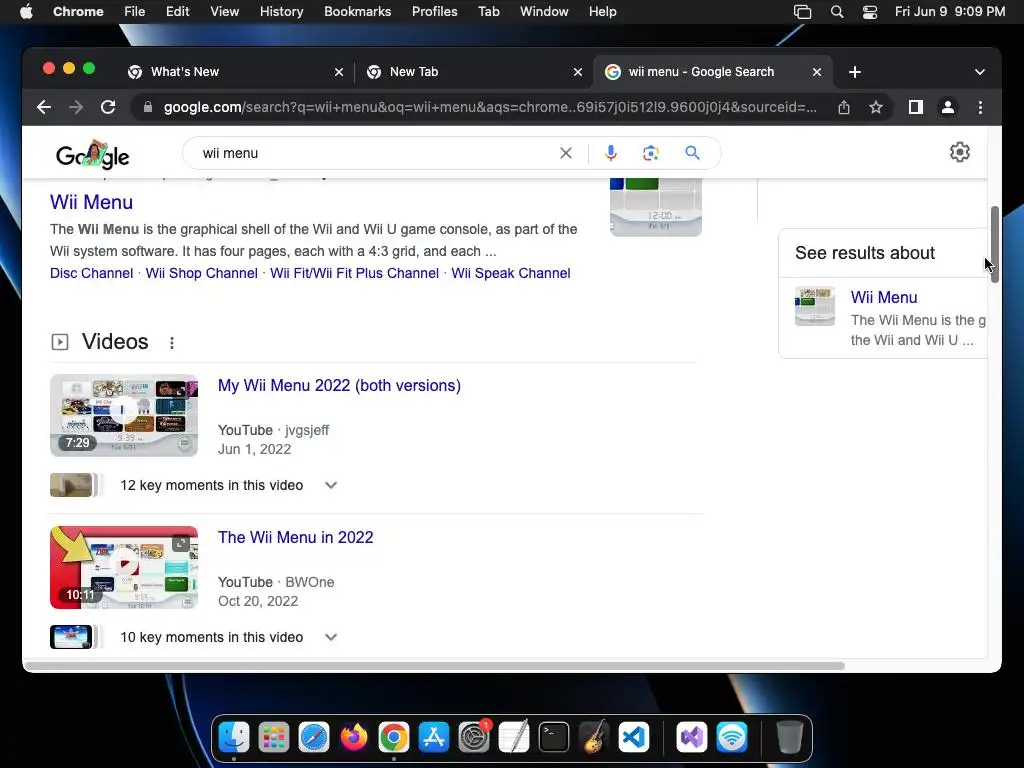
Task: Close the New Tab tab
Action: click(578, 72)
